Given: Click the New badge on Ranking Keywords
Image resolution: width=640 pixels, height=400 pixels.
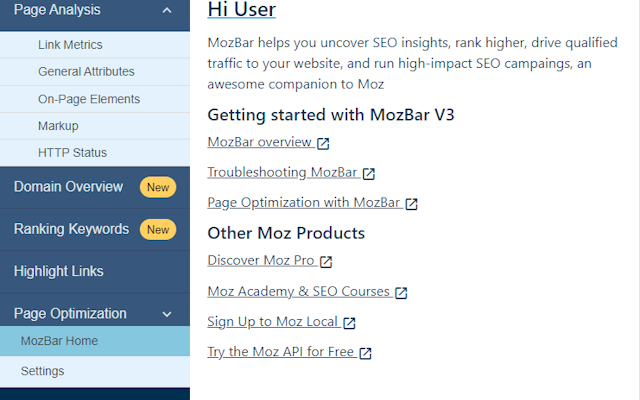Looking at the screenshot, I should [158, 229].
